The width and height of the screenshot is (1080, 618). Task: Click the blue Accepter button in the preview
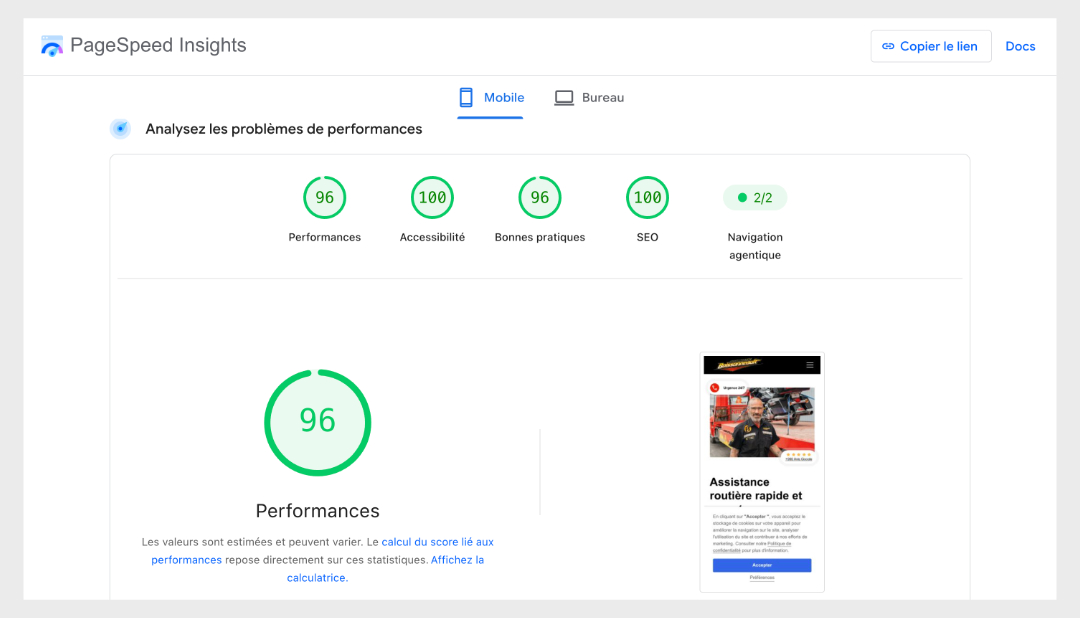762,565
